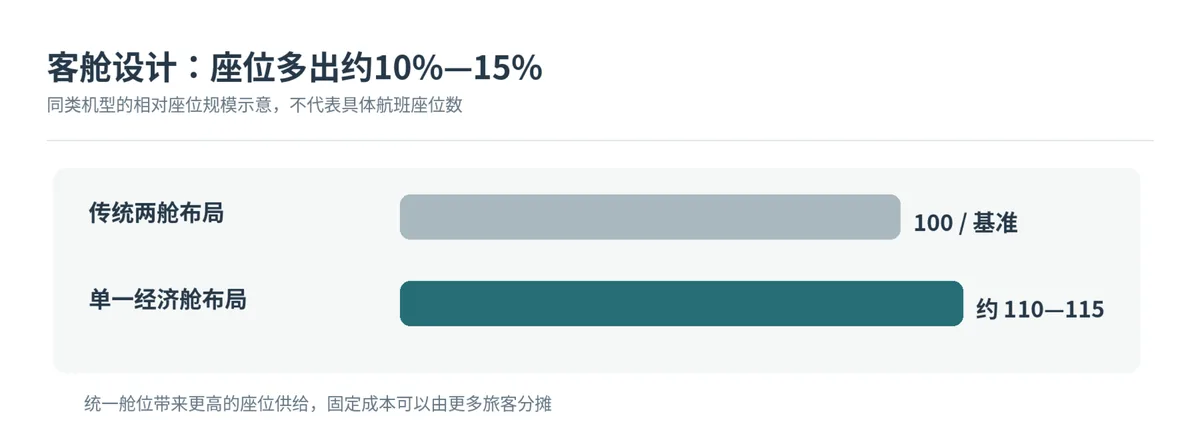Click the number 100 beside the gray bar
The image size is (1200, 426).
(x=933, y=223)
